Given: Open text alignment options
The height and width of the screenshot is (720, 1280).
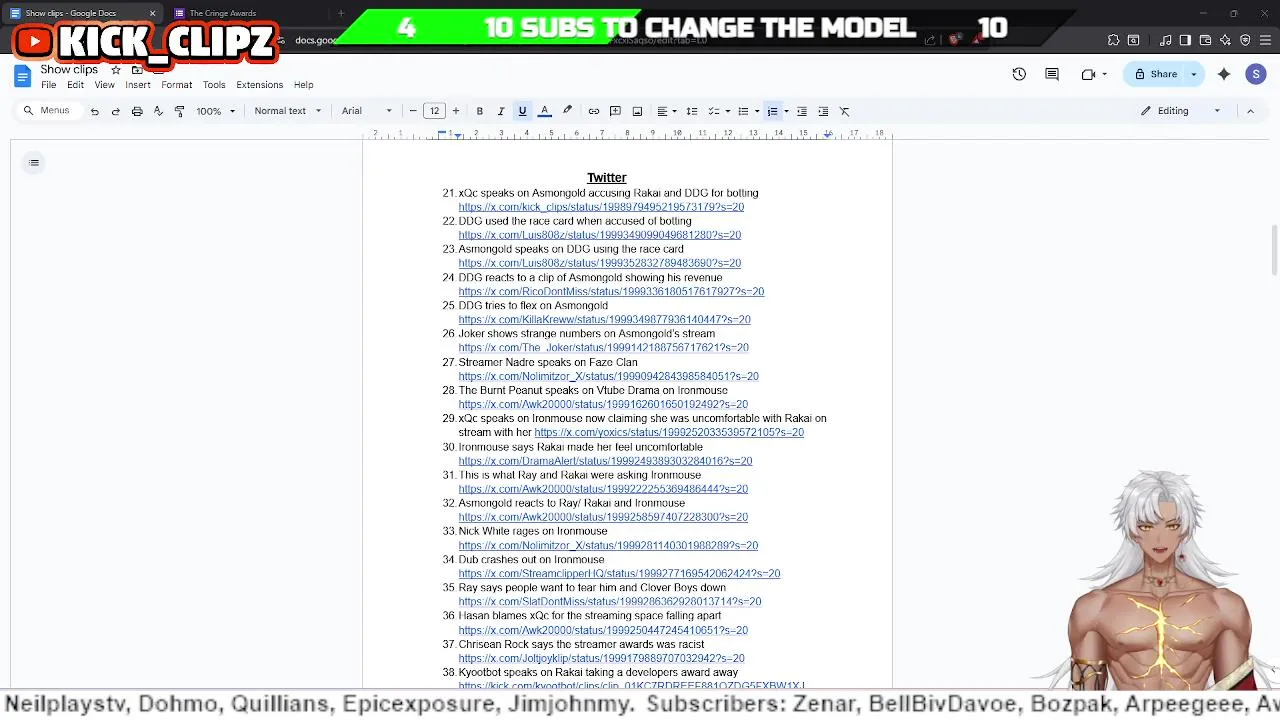Looking at the screenshot, I should 666,111.
